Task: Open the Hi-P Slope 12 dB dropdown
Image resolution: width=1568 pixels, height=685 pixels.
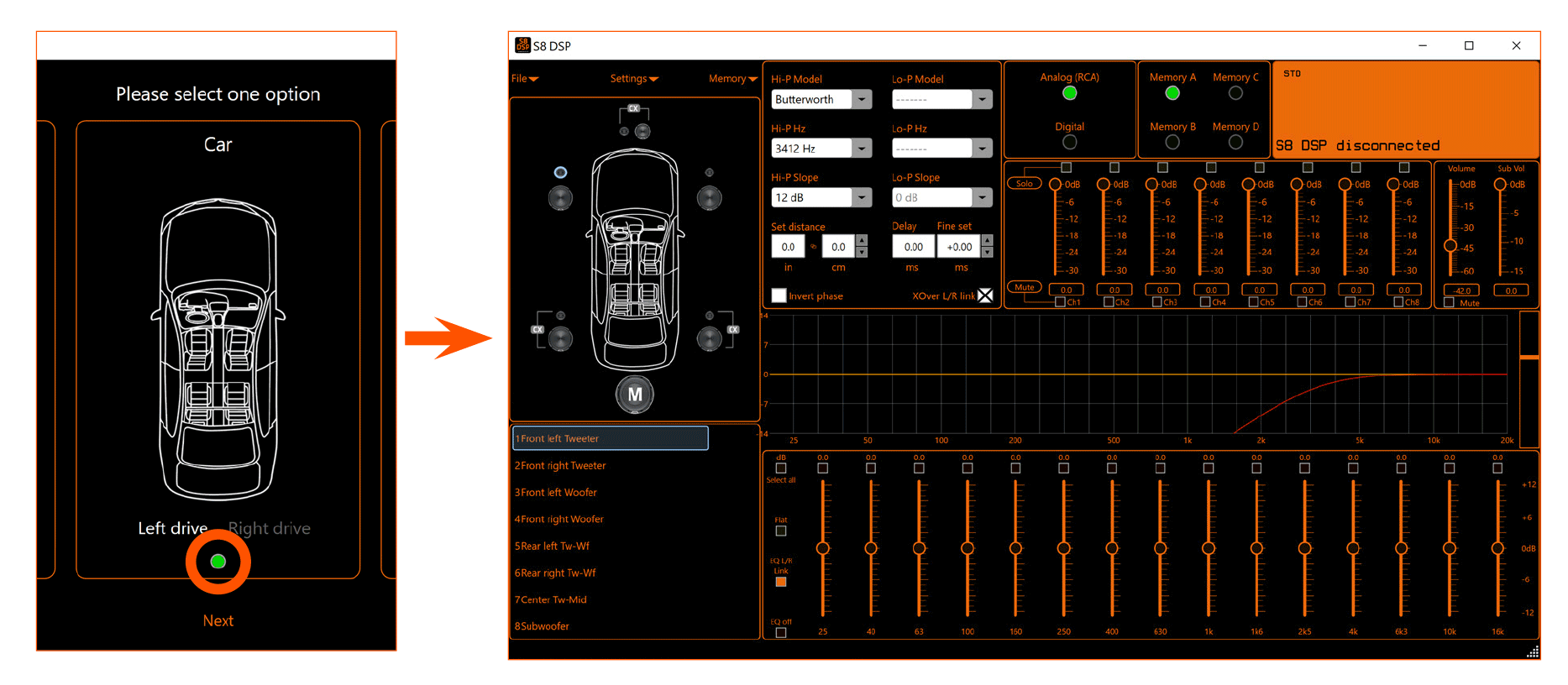Action: 862,197
